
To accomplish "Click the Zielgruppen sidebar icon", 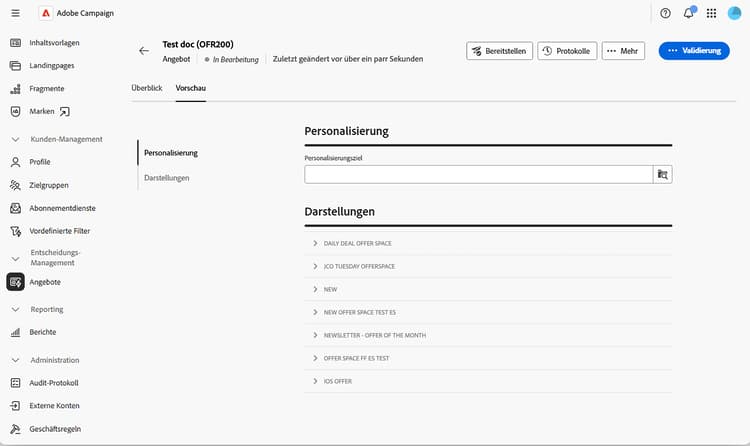I will pos(15,185).
